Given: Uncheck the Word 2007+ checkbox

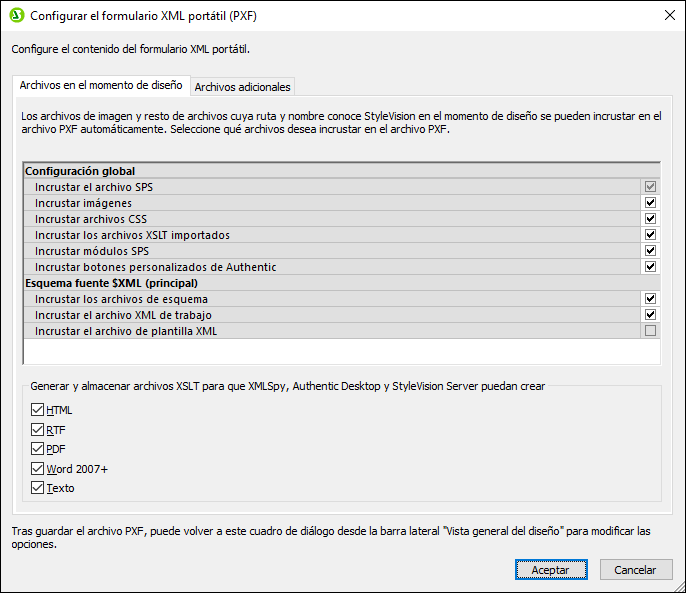Looking at the screenshot, I should click(x=38, y=469).
